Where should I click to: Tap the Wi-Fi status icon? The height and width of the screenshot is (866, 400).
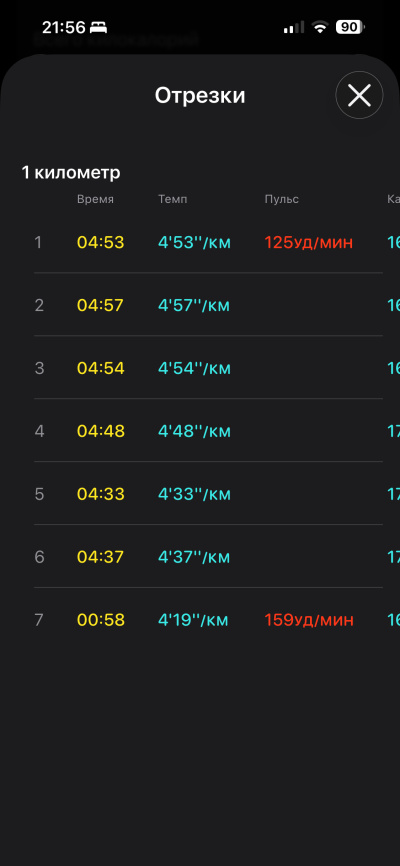coord(319,27)
